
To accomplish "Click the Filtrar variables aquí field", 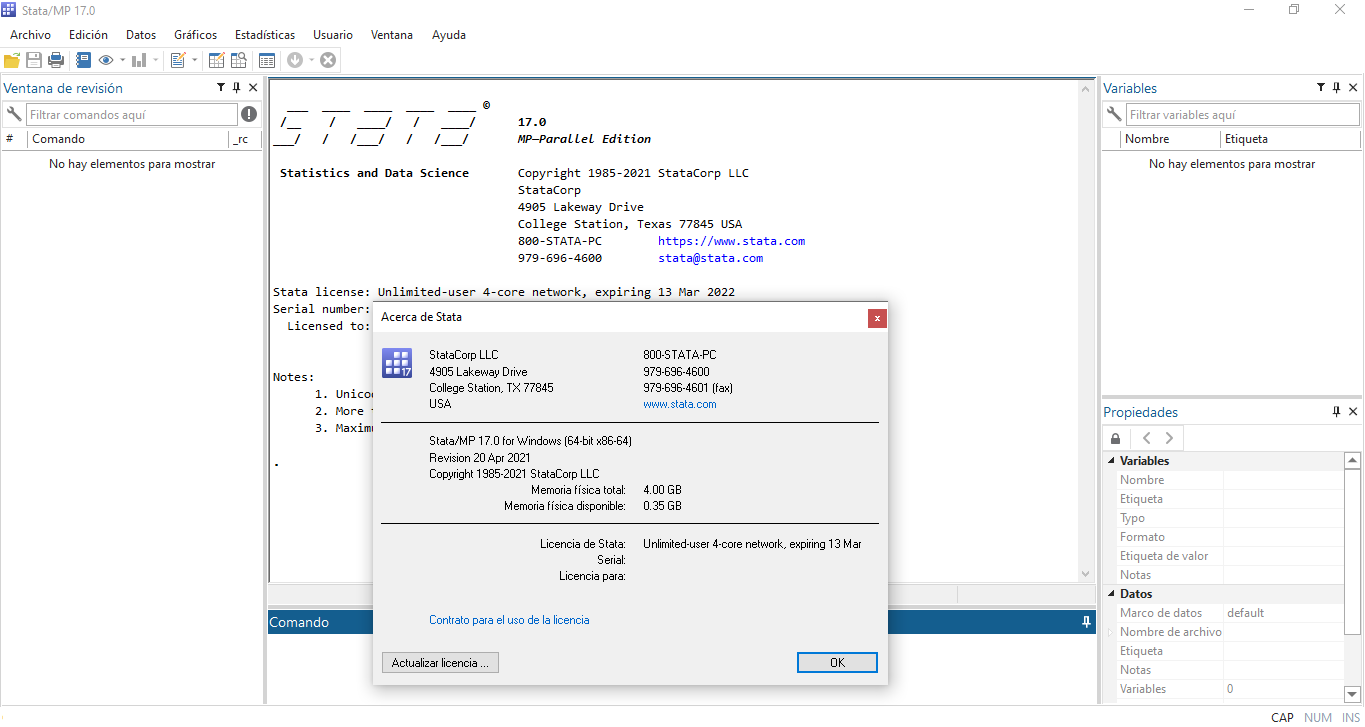I will coord(1243,115).
